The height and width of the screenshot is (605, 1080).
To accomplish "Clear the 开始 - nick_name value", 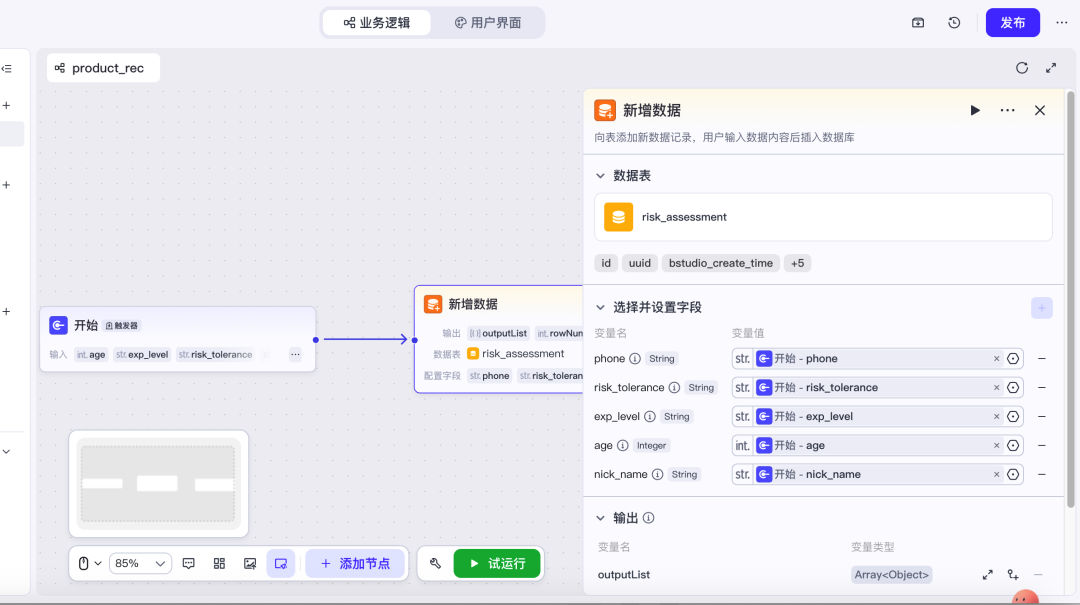I will (x=996, y=474).
